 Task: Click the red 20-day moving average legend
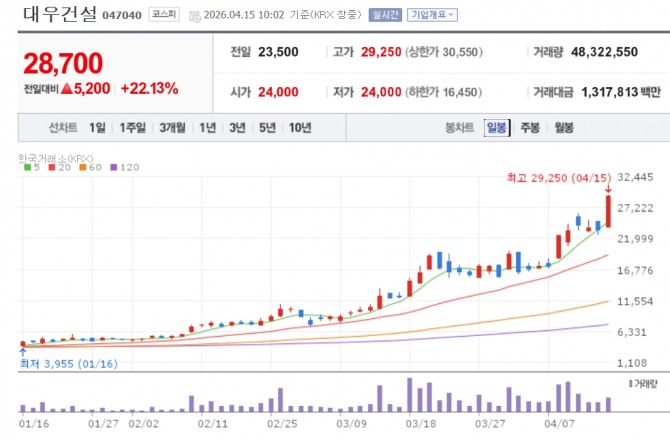[59, 167]
